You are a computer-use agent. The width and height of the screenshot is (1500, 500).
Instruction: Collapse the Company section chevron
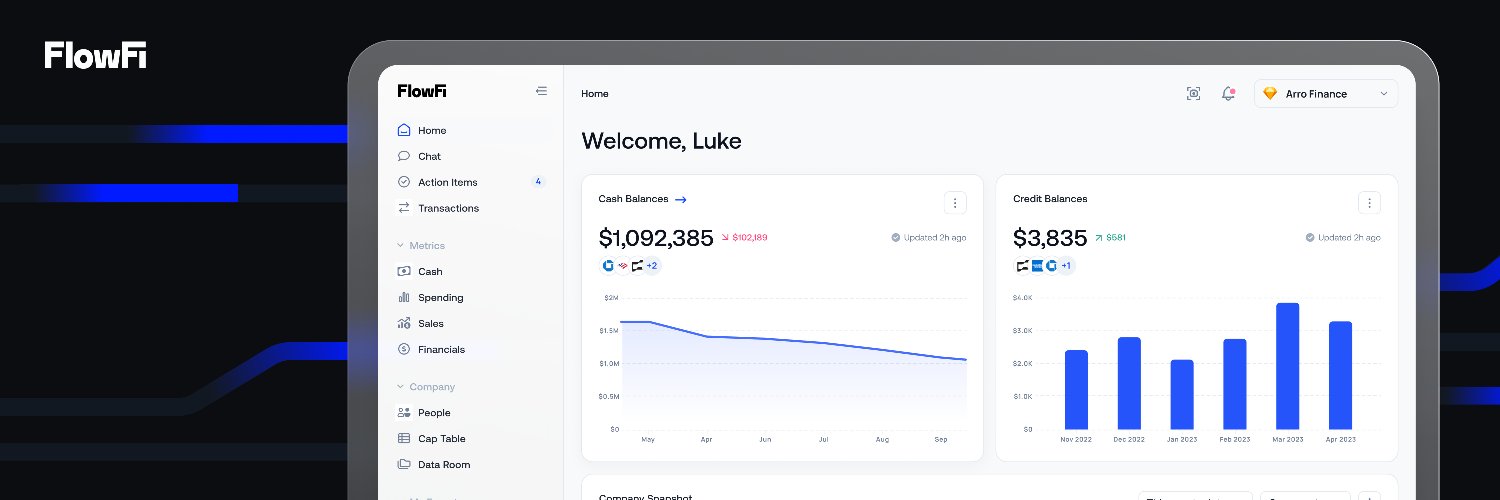[401, 386]
